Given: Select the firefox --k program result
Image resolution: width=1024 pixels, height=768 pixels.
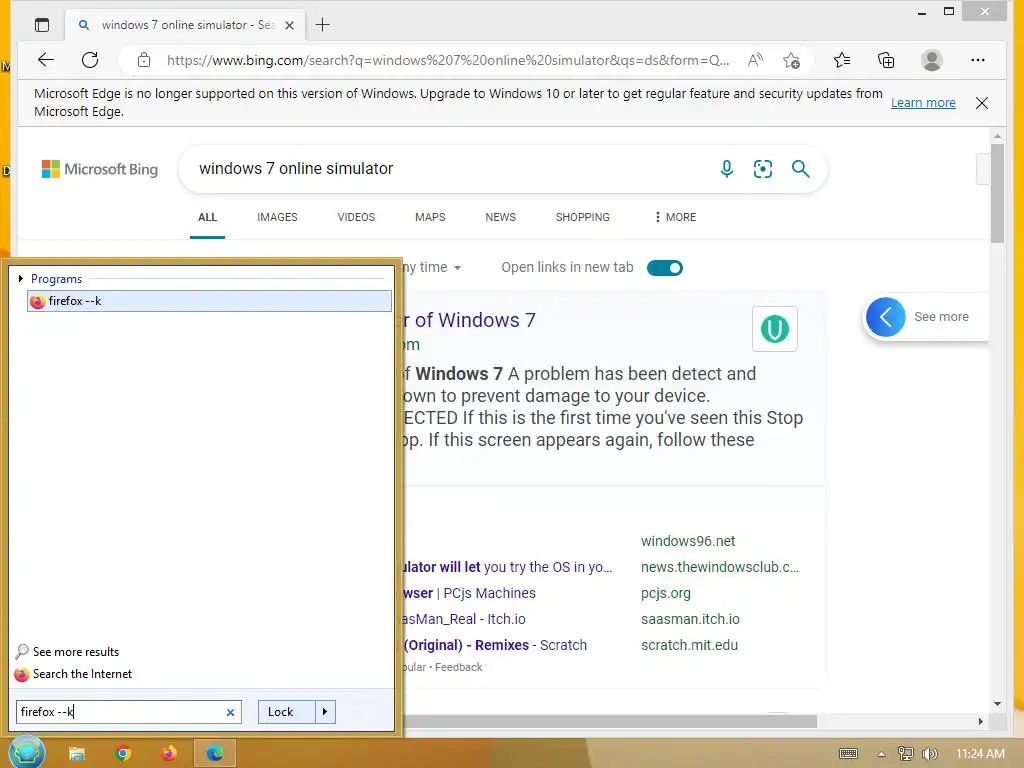Looking at the screenshot, I should (x=210, y=301).
